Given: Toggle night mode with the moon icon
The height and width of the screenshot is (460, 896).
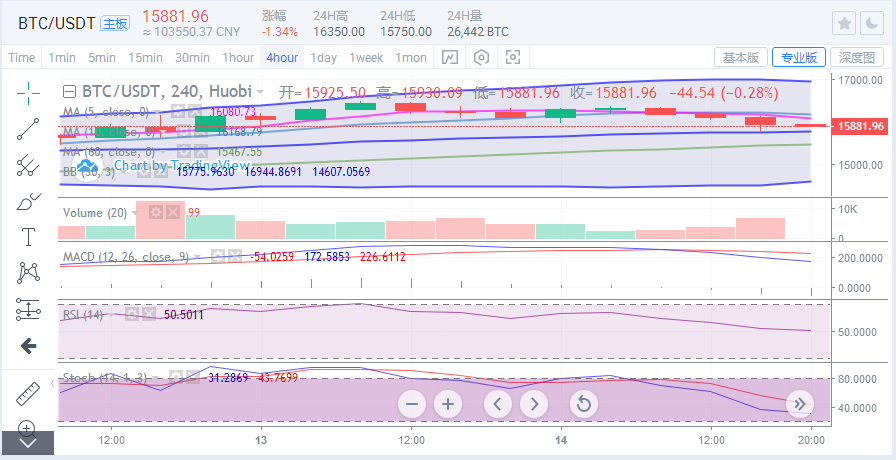Looking at the screenshot, I should click(871, 23).
